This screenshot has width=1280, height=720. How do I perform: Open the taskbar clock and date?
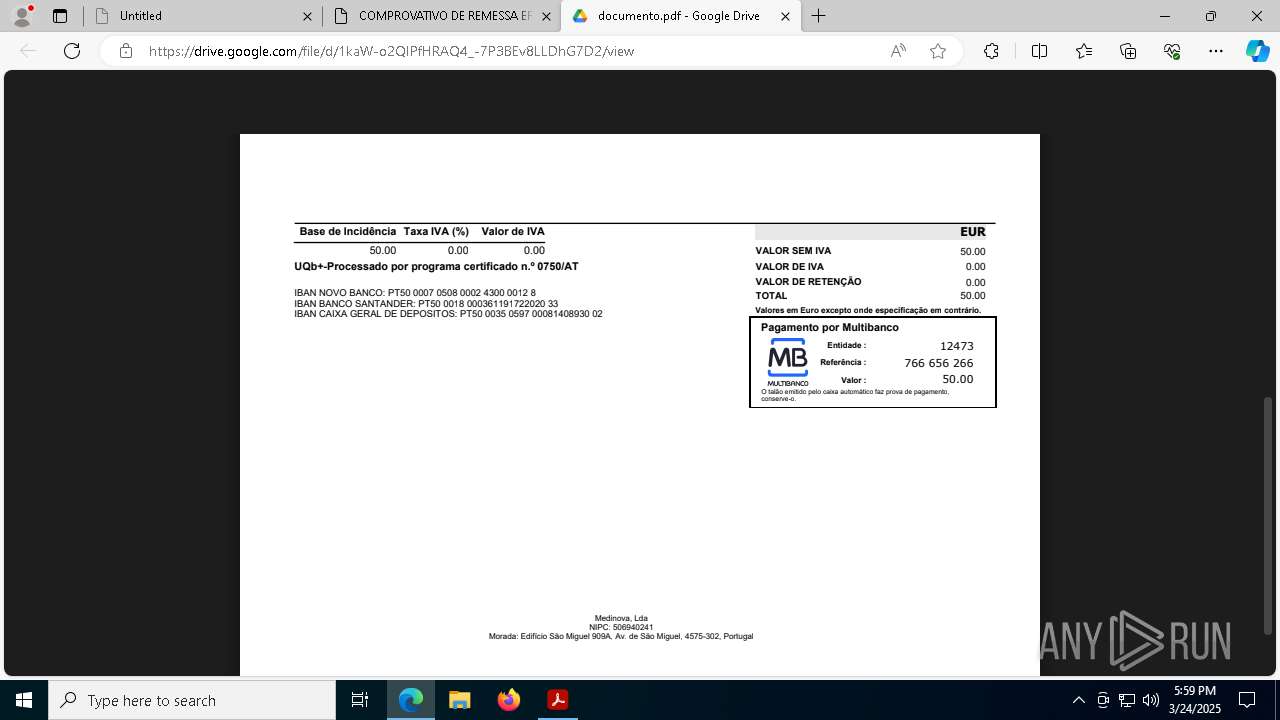tap(1195, 700)
